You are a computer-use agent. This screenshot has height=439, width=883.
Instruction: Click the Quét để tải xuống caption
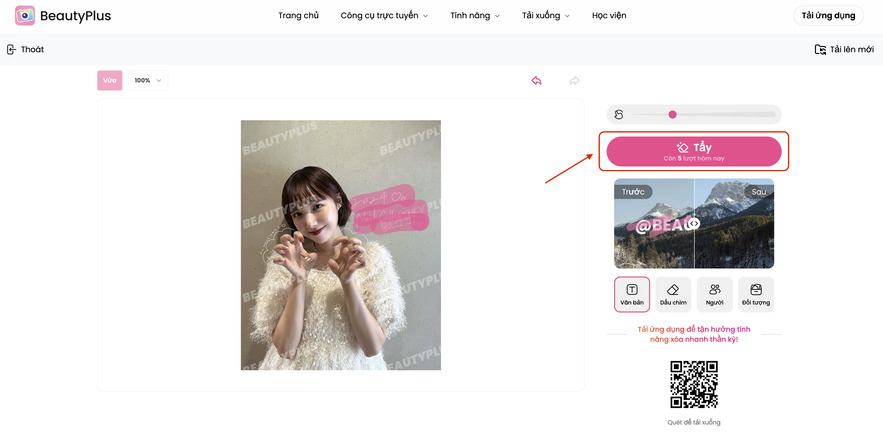point(694,422)
